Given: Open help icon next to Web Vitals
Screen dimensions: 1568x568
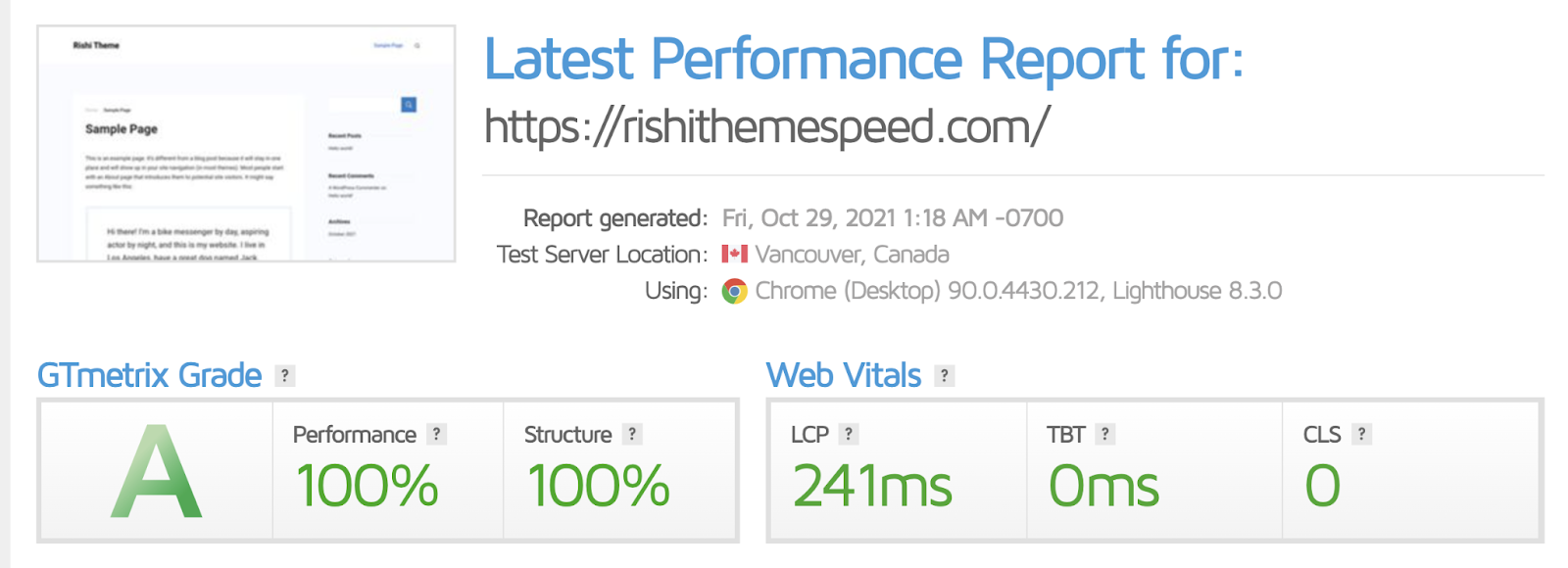Looking at the screenshot, I should [945, 375].
